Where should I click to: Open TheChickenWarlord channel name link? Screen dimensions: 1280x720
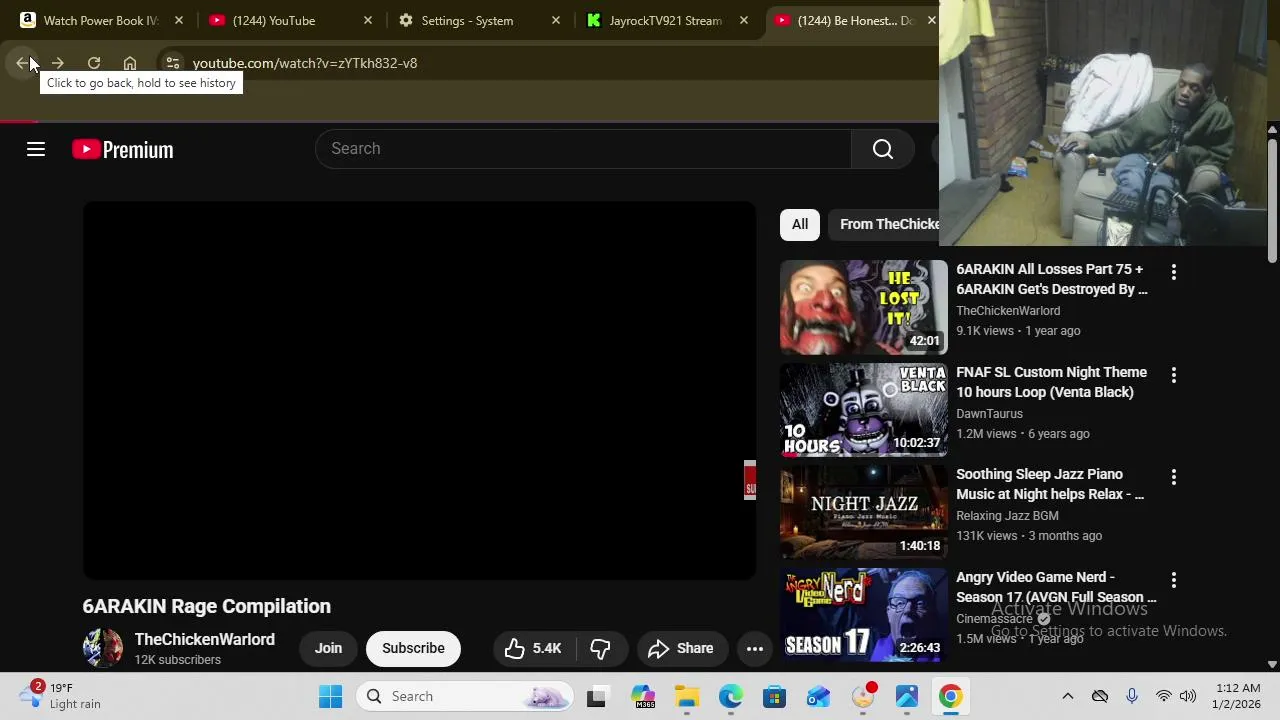205,639
